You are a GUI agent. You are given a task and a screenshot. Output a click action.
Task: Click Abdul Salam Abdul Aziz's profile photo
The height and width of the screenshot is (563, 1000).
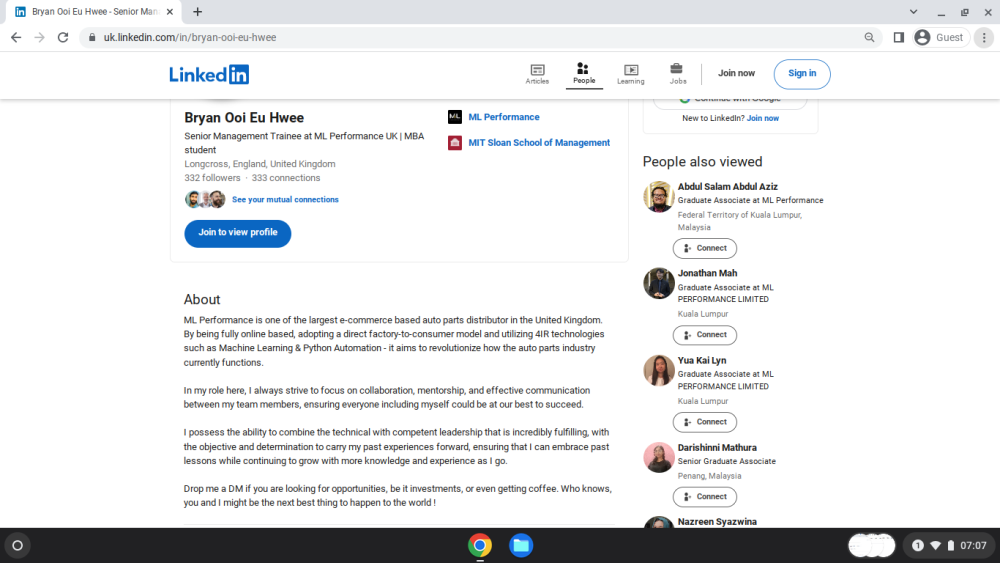(659, 196)
